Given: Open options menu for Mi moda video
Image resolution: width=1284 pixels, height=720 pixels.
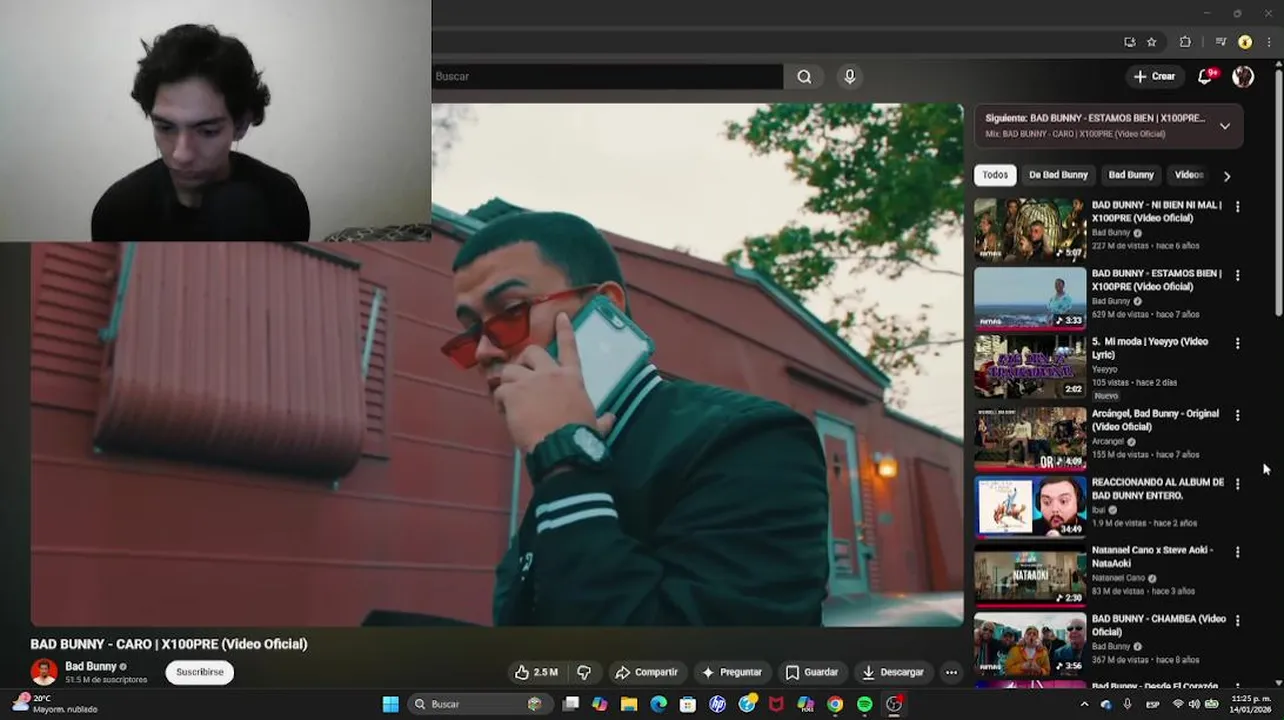Looking at the screenshot, I should click(x=1238, y=343).
